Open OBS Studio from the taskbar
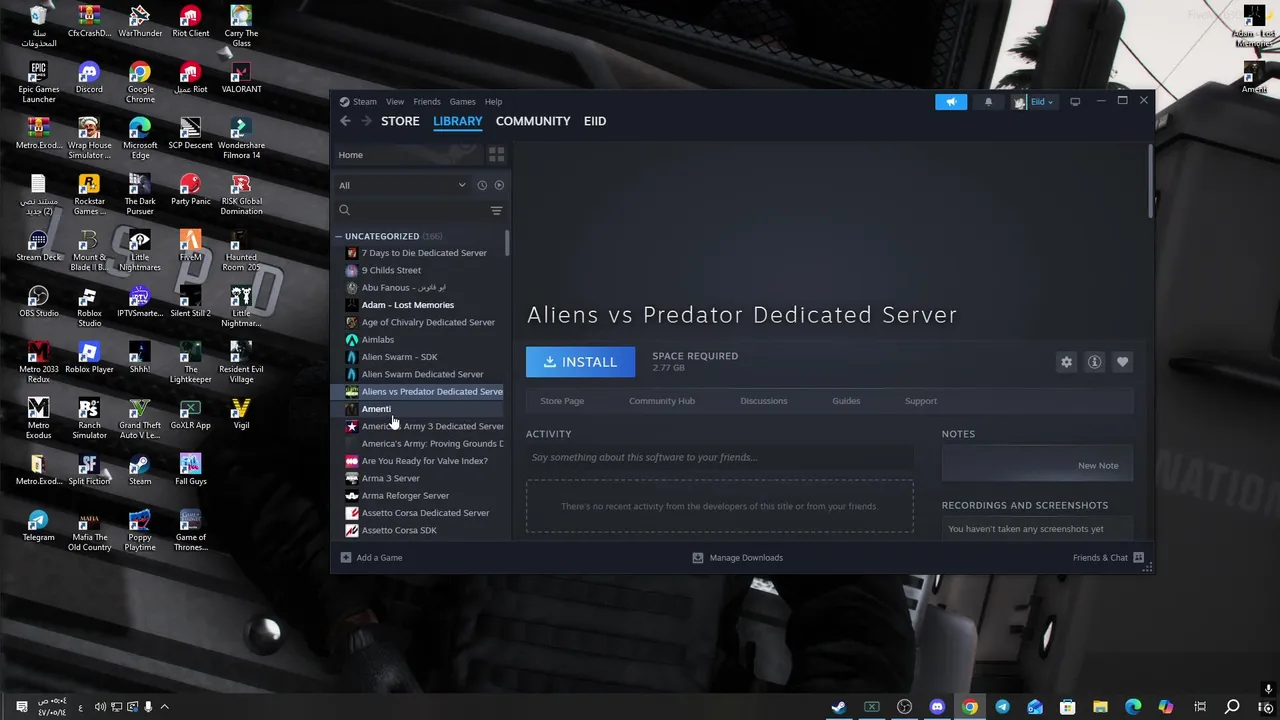Image resolution: width=1280 pixels, height=720 pixels. (904, 707)
